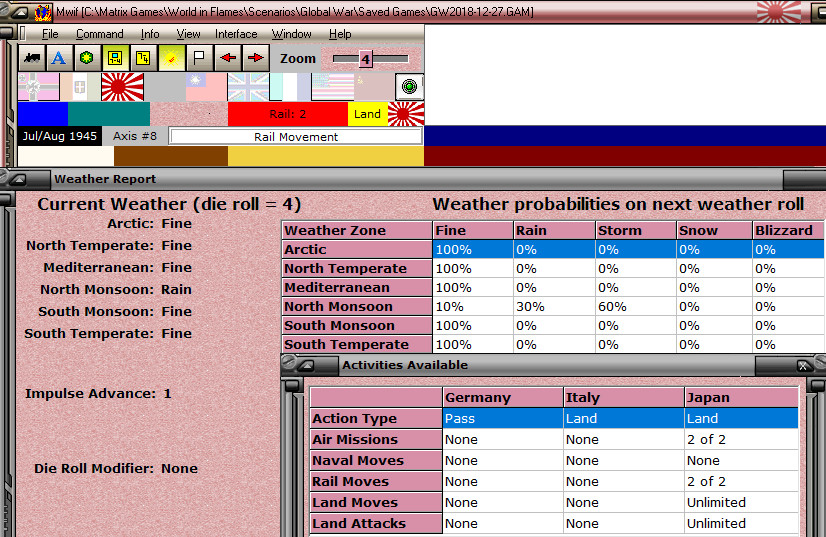Select the Mediterranean row header in table

[357, 287]
